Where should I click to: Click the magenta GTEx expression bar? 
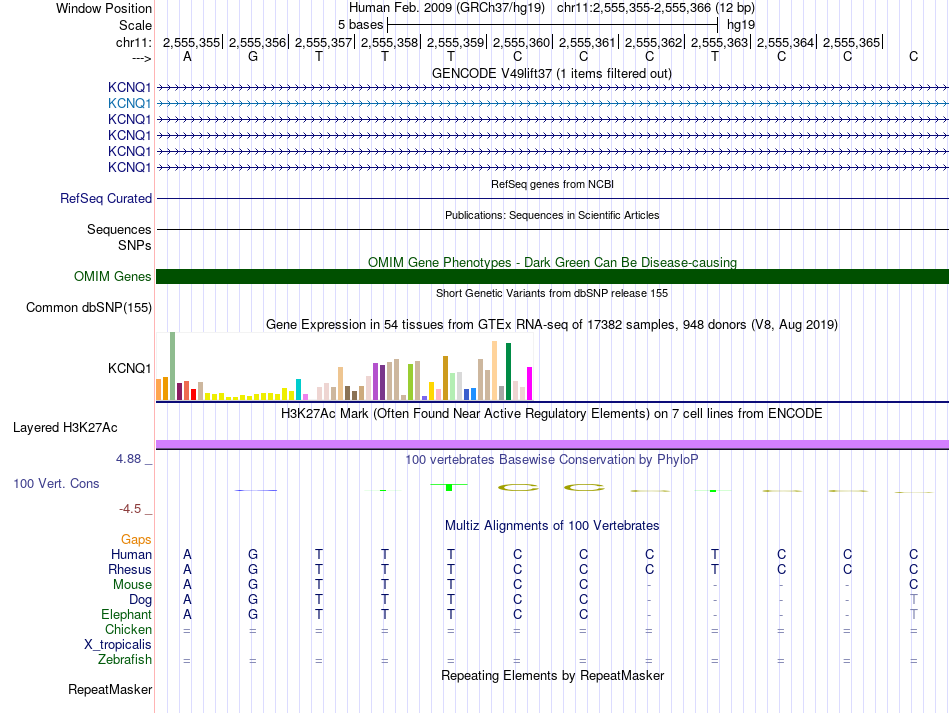[530, 383]
